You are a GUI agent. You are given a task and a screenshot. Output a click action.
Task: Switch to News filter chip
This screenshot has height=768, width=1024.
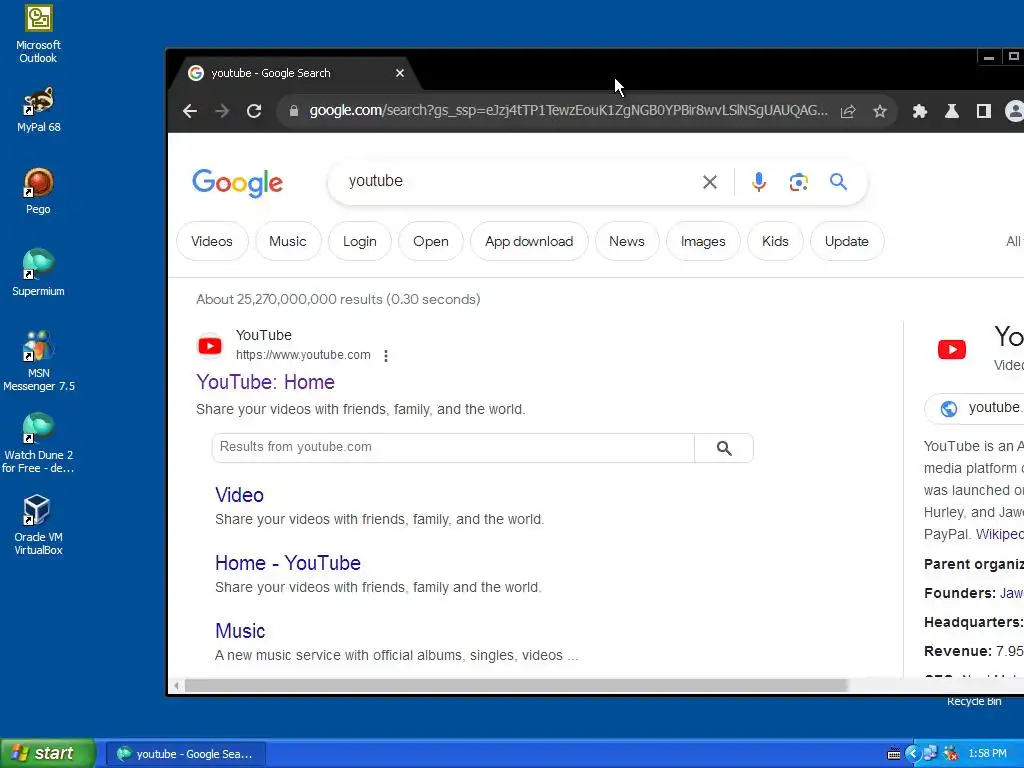pos(626,242)
